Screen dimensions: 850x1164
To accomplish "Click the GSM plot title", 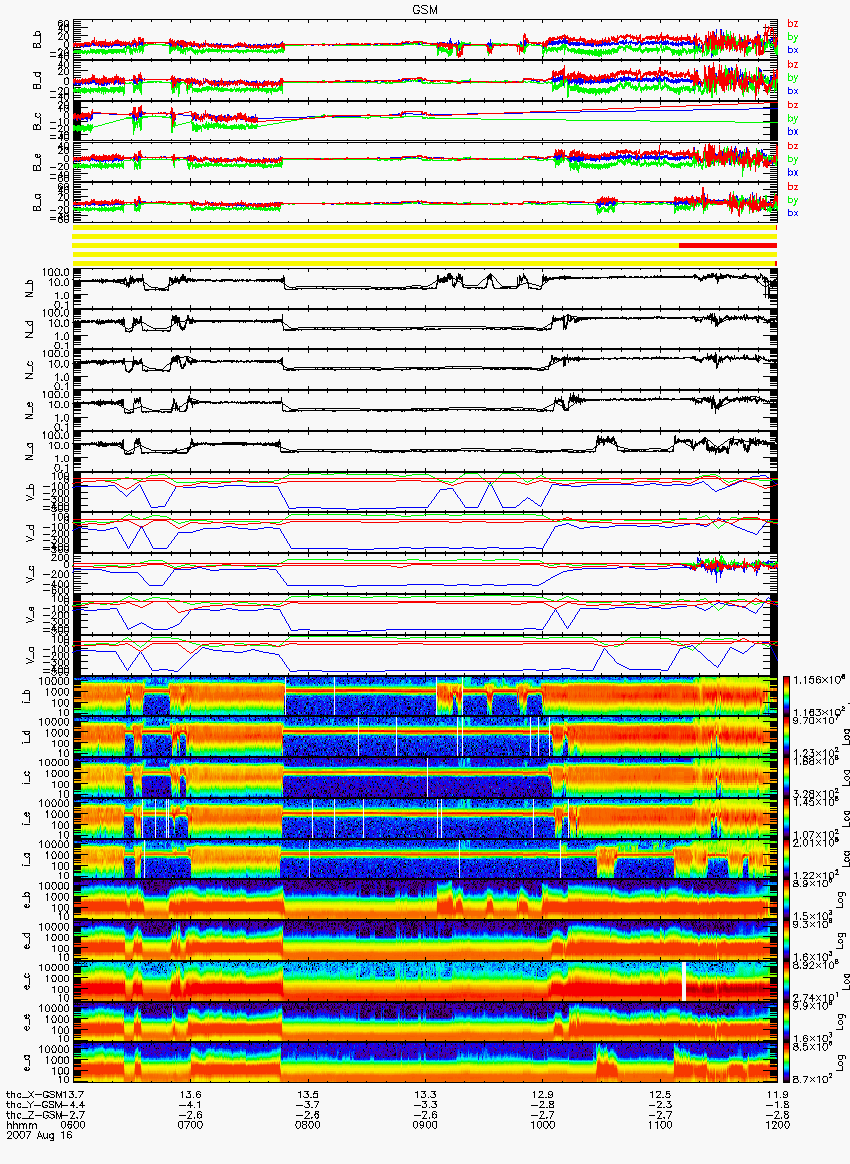I will tap(425, 10).
